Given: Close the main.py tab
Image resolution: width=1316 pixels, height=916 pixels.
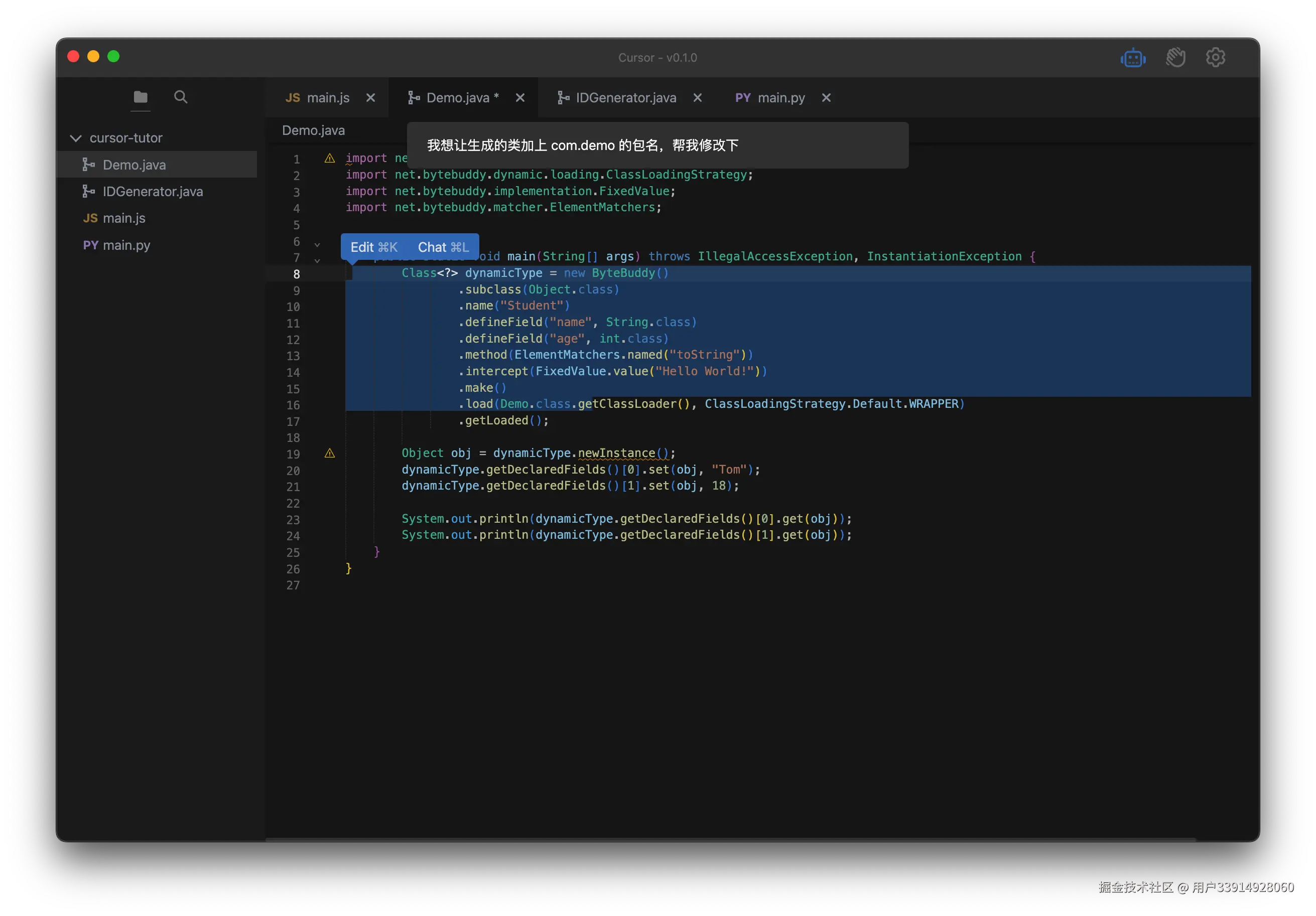Looking at the screenshot, I should click(x=826, y=98).
